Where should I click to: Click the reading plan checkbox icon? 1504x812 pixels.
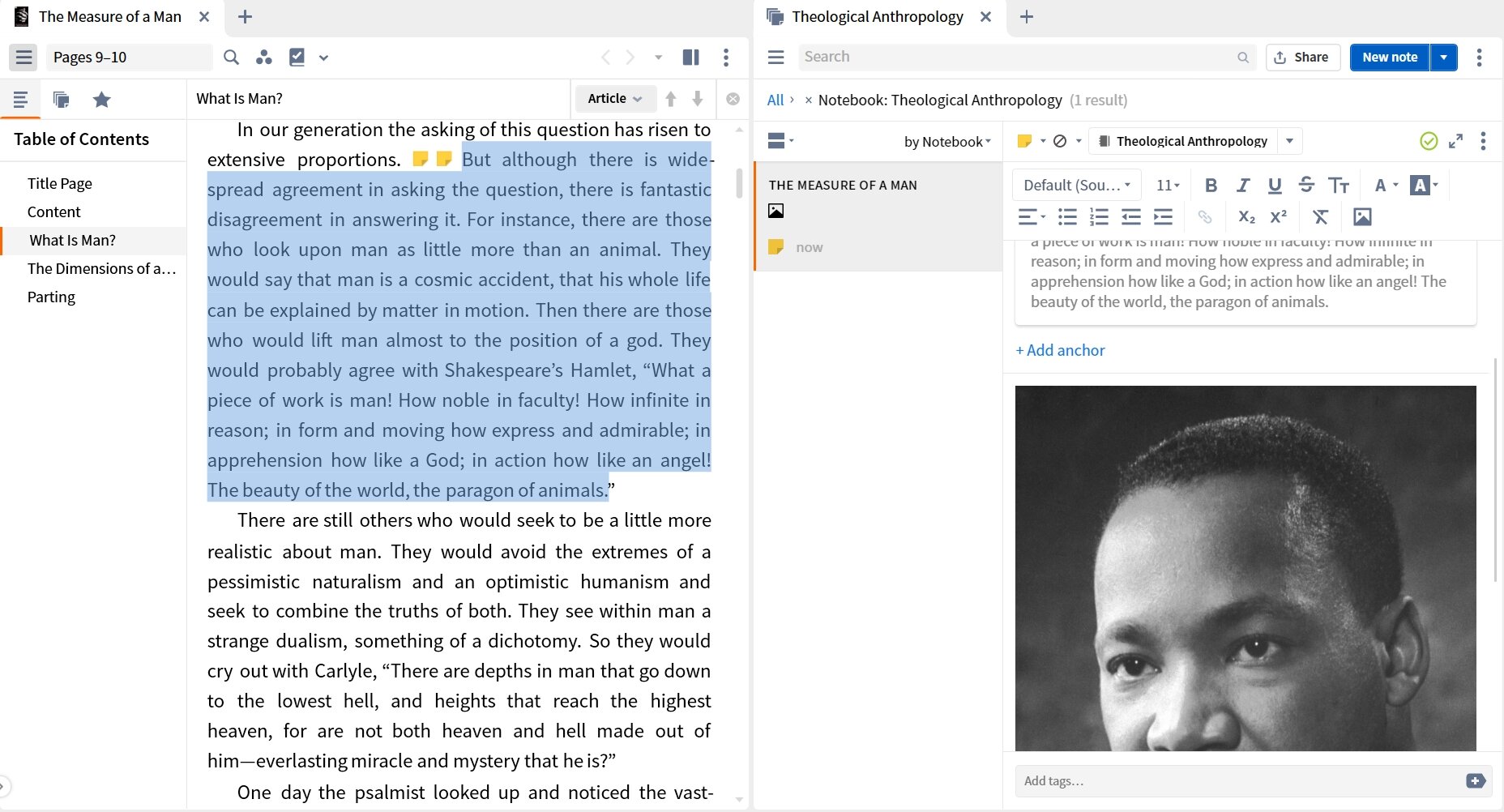point(297,58)
